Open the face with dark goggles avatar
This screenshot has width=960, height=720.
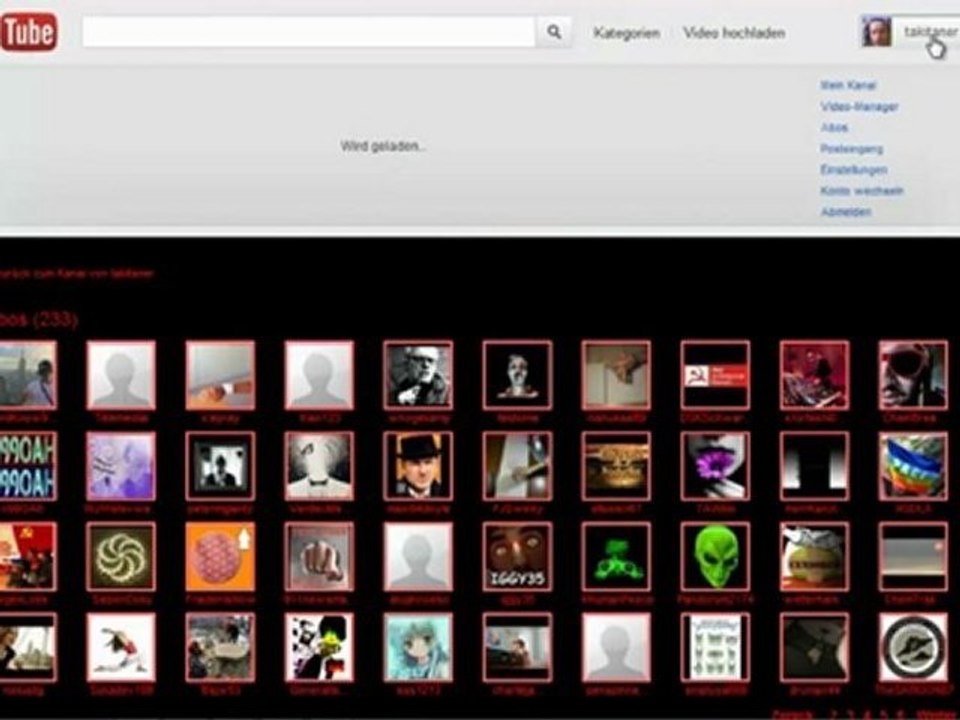pyautogui.click(x=913, y=375)
